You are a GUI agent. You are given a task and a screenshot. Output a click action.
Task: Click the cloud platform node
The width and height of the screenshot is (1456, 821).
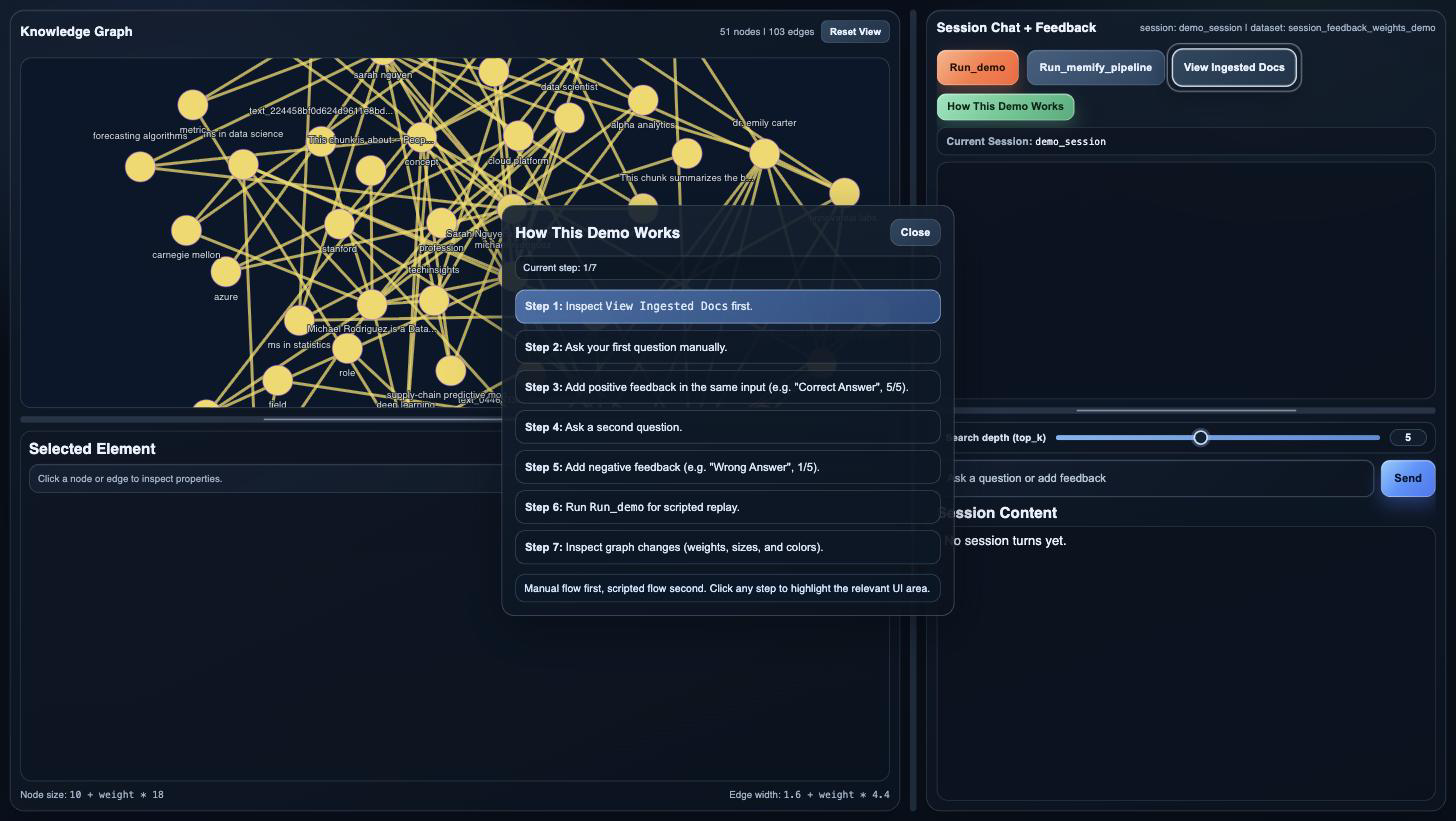pos(518,135)
